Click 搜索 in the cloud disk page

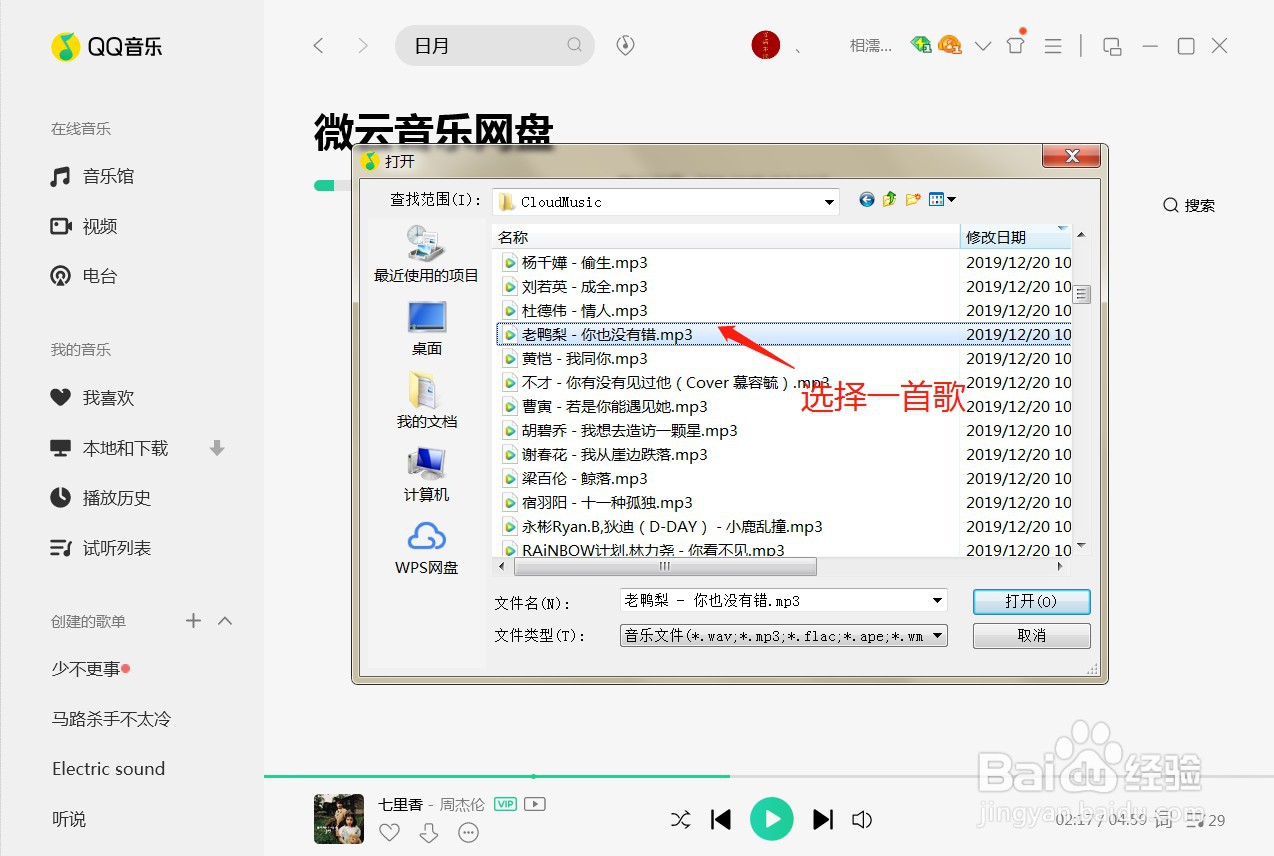click(x=1189, y=205)
